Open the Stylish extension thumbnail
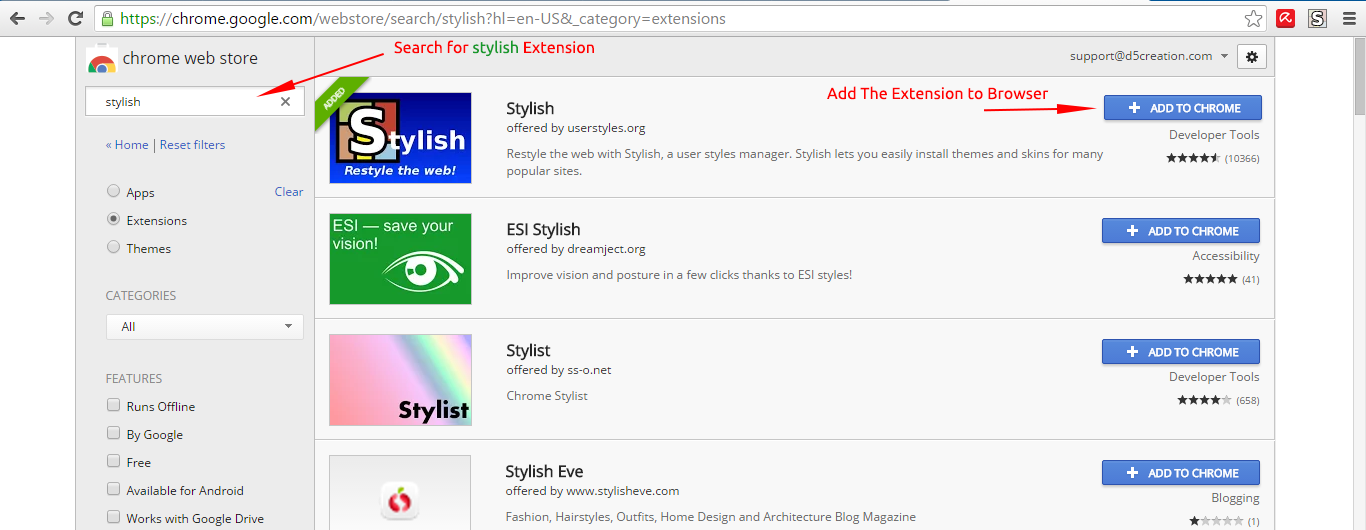 coord(400,138)
